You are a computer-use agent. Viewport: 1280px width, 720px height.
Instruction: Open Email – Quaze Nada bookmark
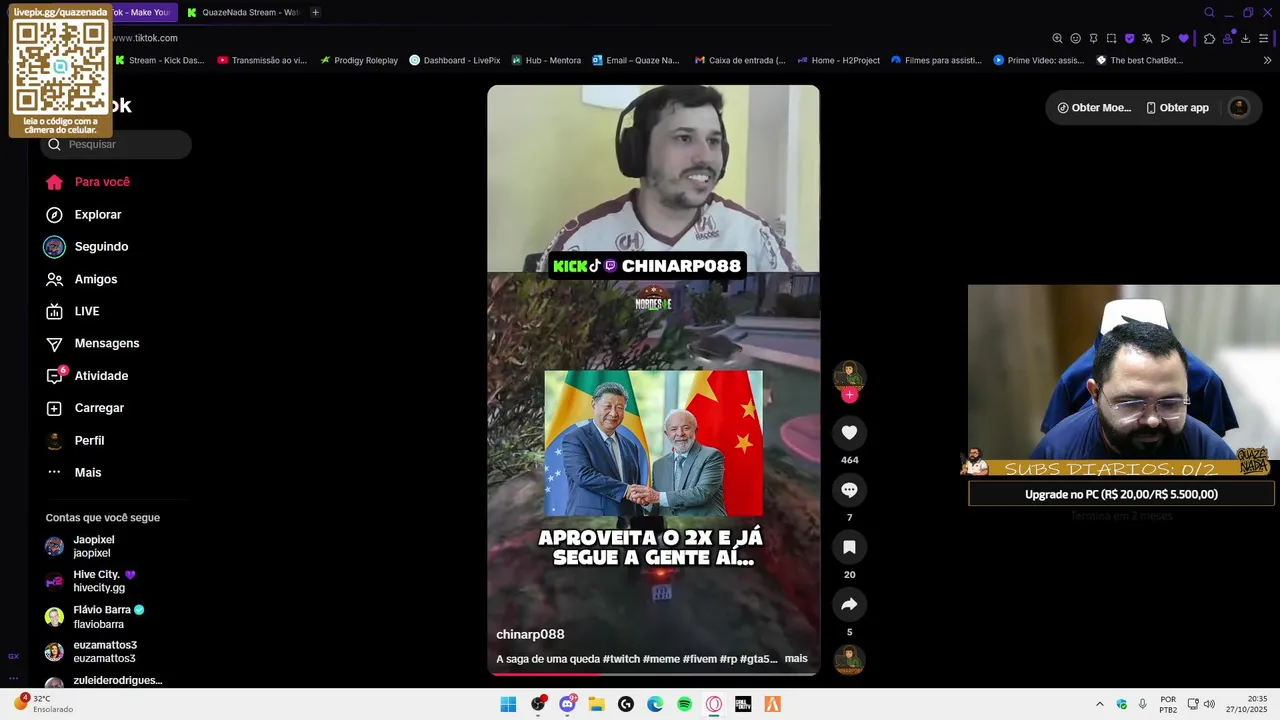click(636, 60)
